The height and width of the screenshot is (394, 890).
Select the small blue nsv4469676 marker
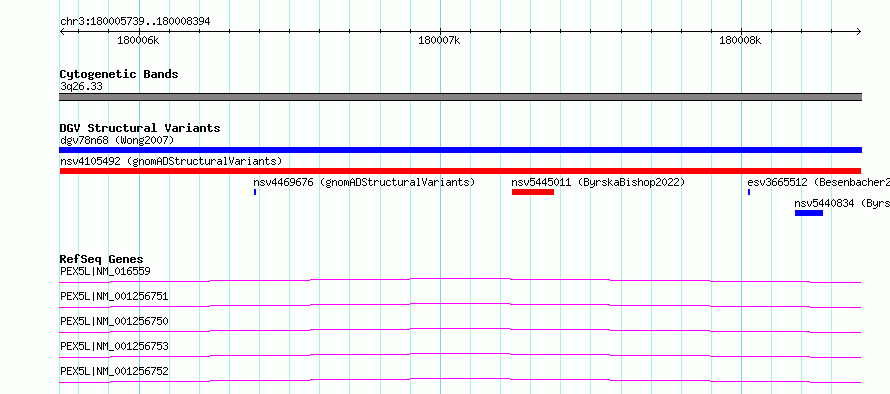(255, 192)
